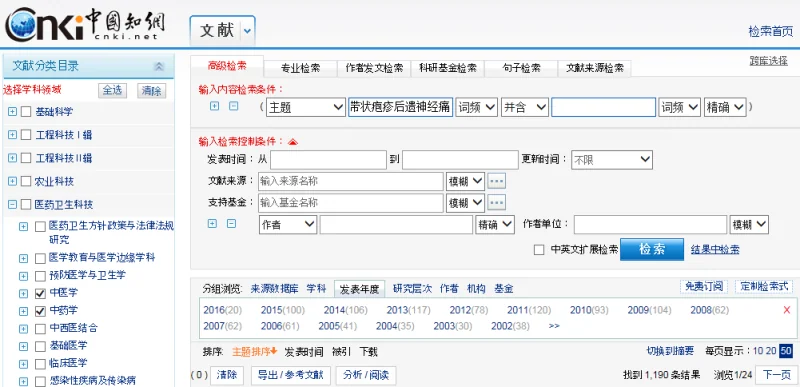Expand 中医学 tree node
This screenshot has height=387, width=800.
click(23, 294)
